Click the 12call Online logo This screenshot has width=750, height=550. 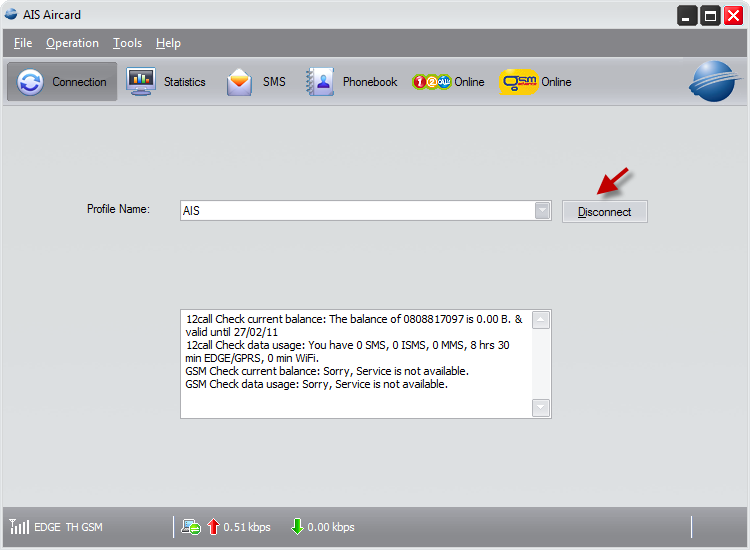tap(431, 82)
